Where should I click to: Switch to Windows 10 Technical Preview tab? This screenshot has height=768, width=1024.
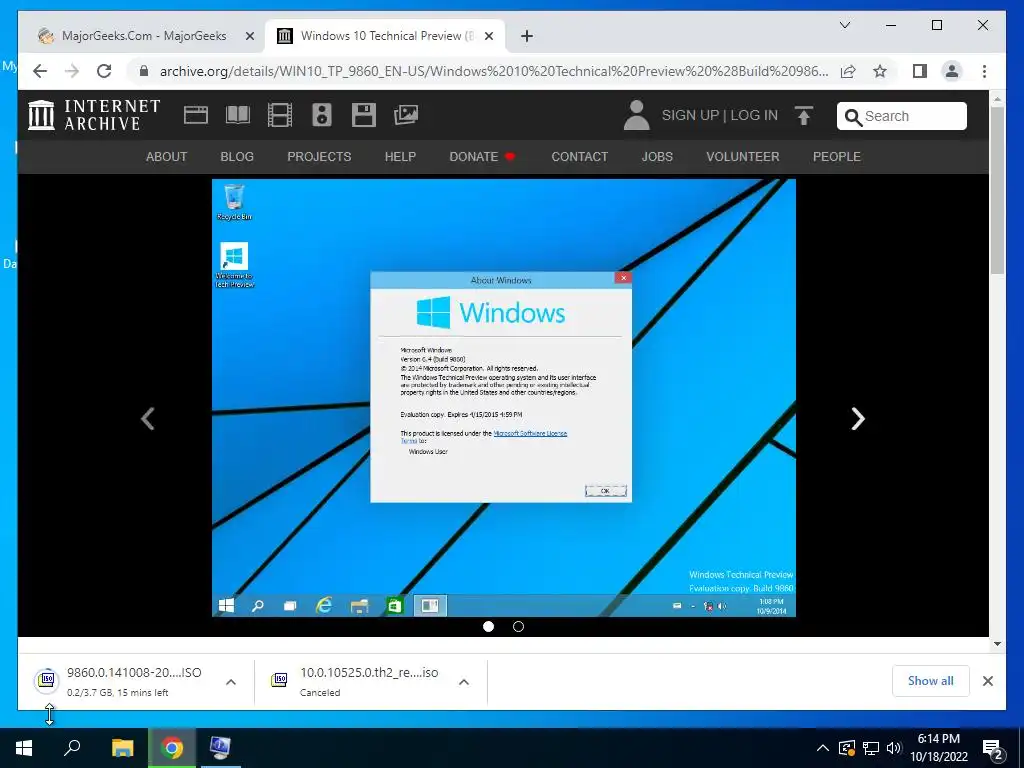(x=384, y=36)
